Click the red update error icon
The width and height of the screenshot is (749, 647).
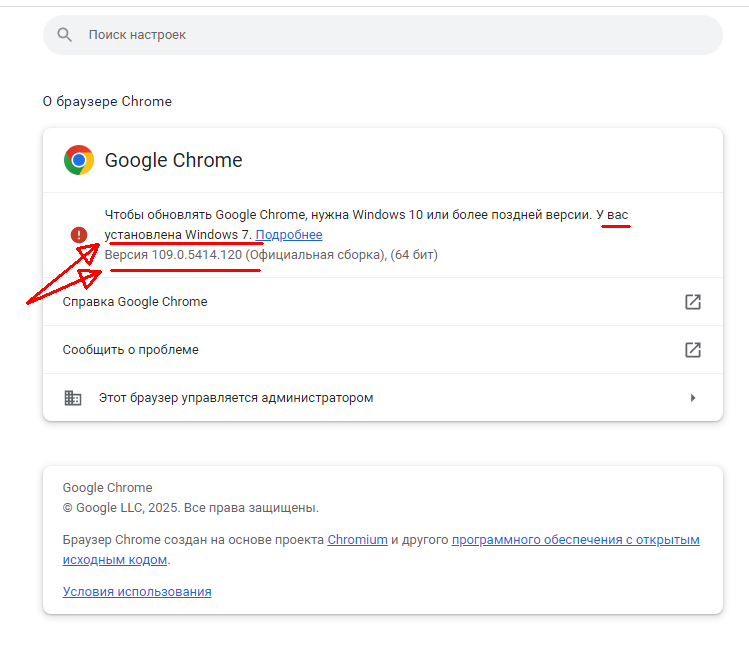click(79, 235)
